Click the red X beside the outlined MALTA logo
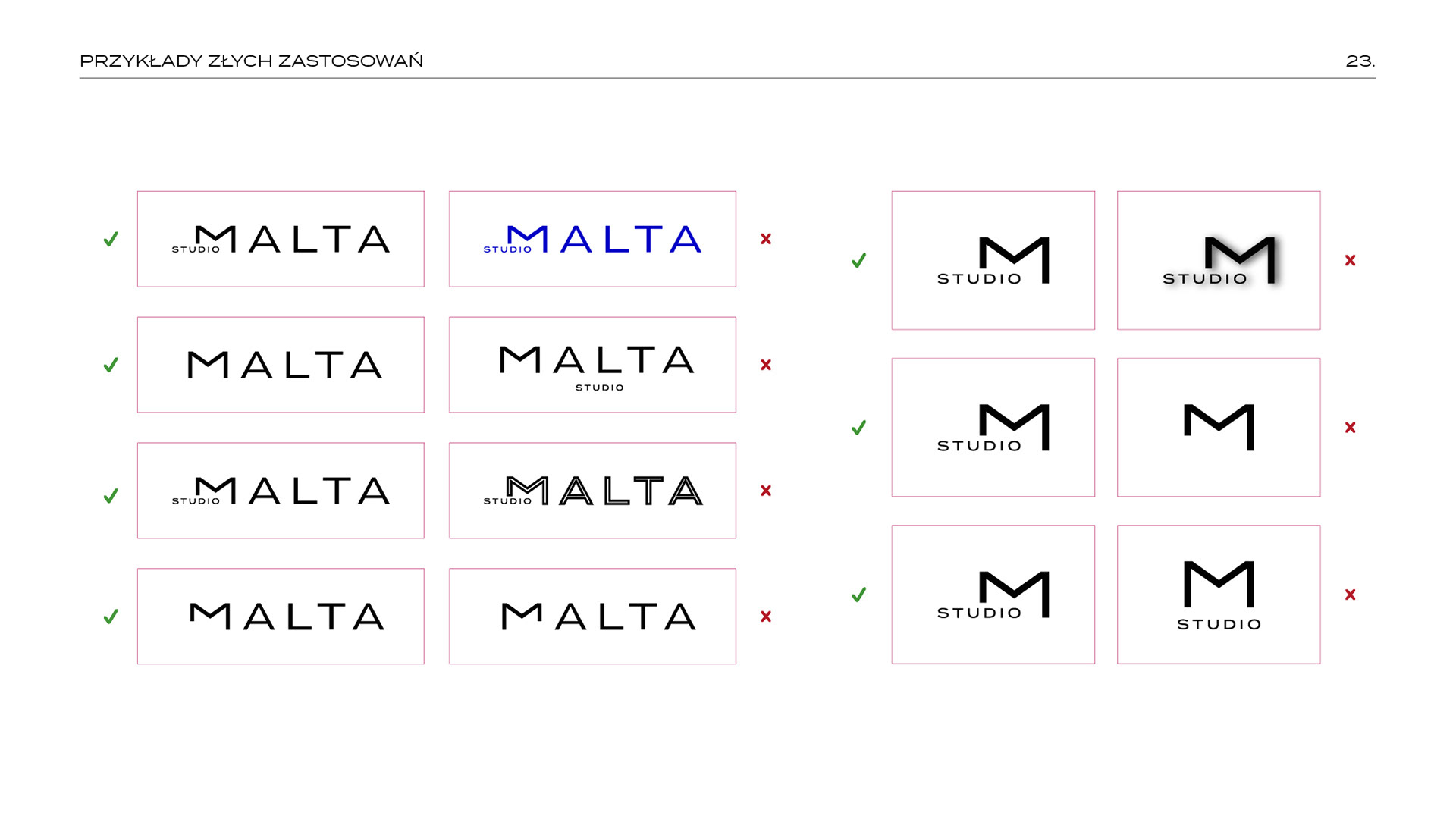This screenshot has width=1456, height=819. [766, 491]
